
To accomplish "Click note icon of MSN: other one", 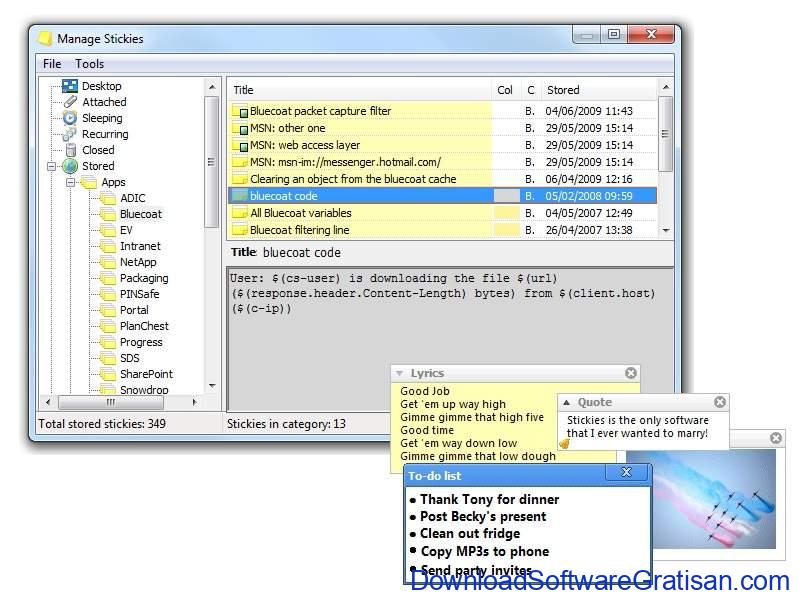I will point(240,128).
